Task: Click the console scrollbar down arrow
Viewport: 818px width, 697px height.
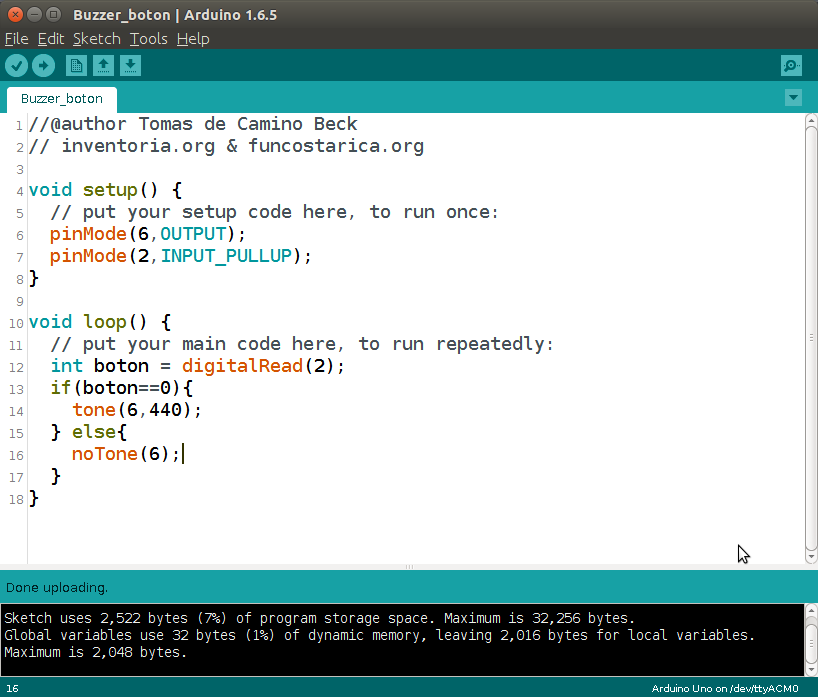Action: point(811,670)
